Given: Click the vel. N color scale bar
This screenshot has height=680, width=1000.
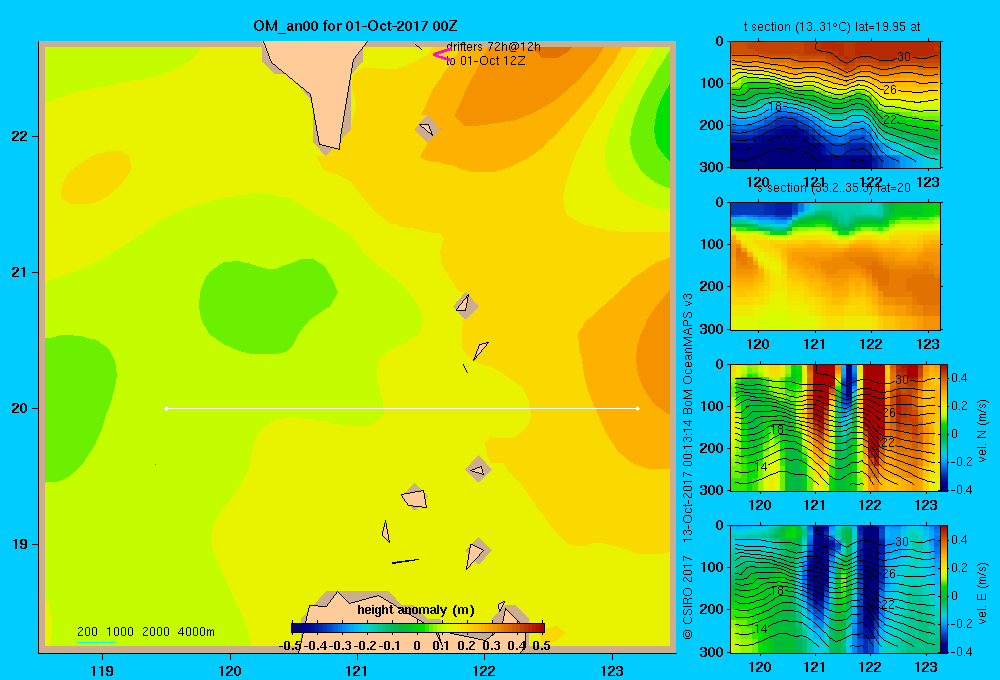Looking at the screenshot, I should [x=945, y=427].
